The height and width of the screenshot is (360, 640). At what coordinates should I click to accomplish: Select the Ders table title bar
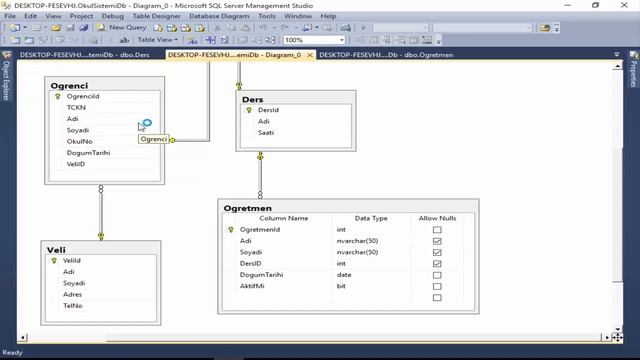tap(296, 99)
